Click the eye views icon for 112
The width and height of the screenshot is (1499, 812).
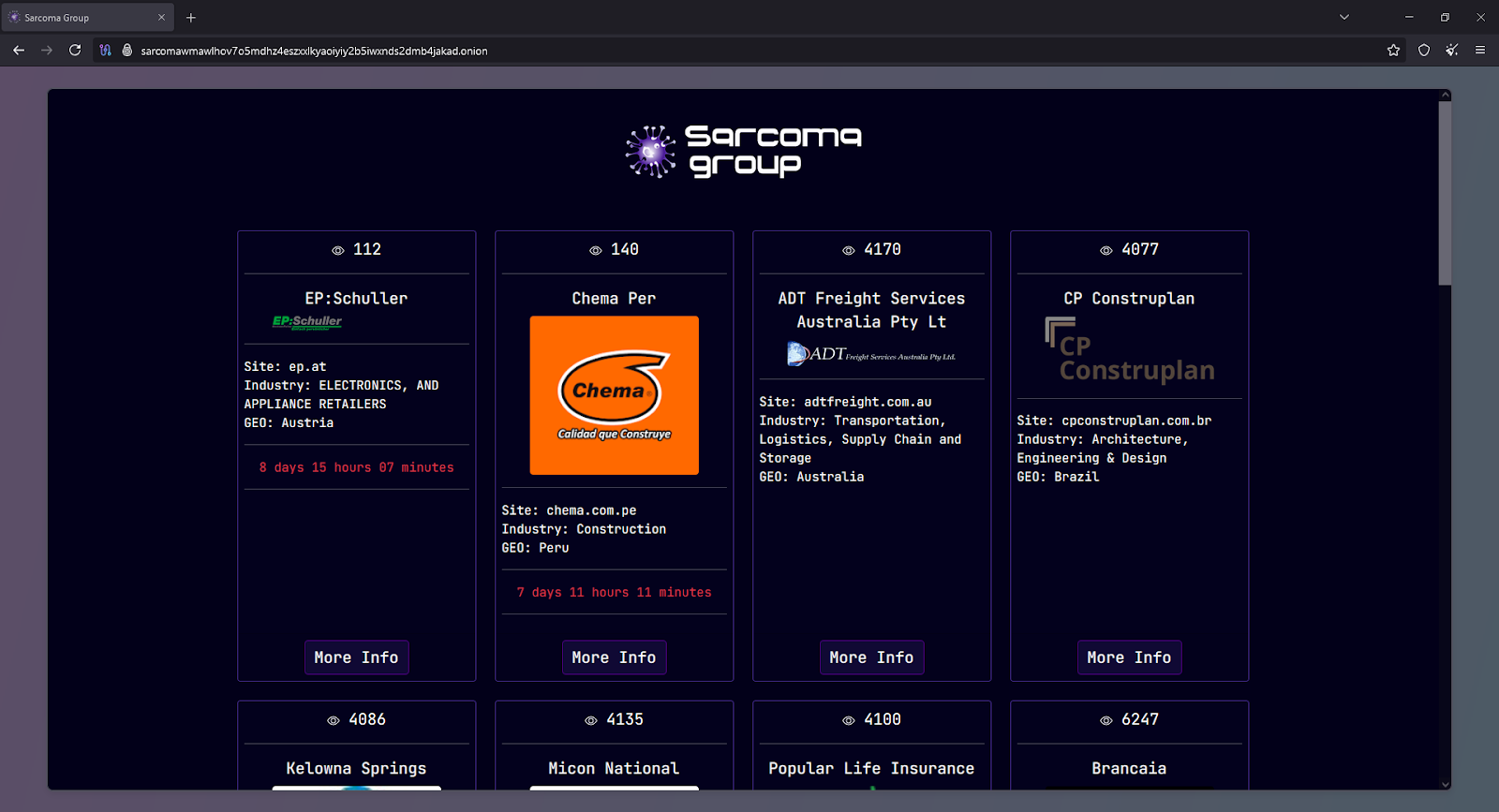338,250
